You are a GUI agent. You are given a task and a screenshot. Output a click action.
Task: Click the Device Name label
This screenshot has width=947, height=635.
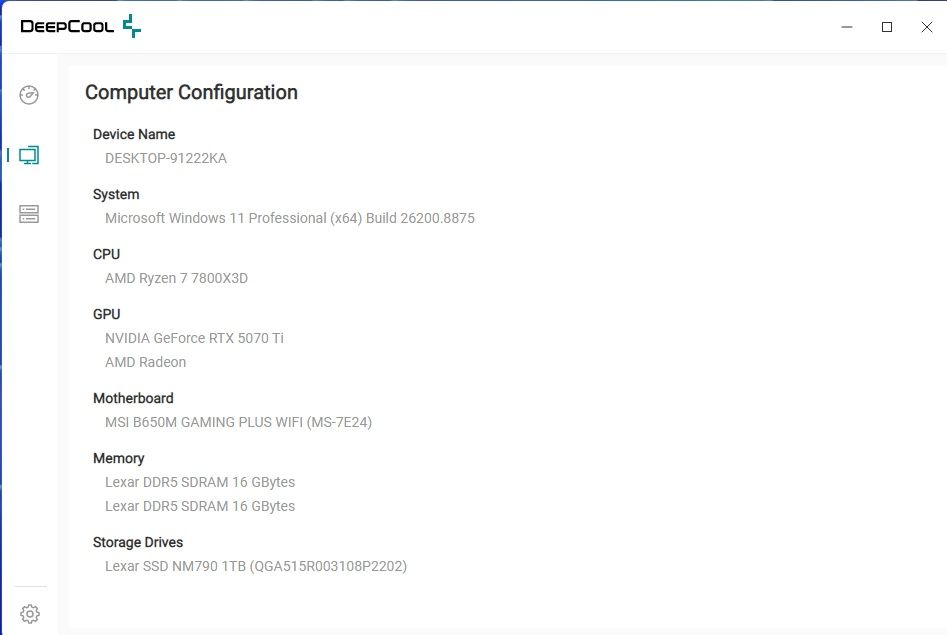[134, 134]
